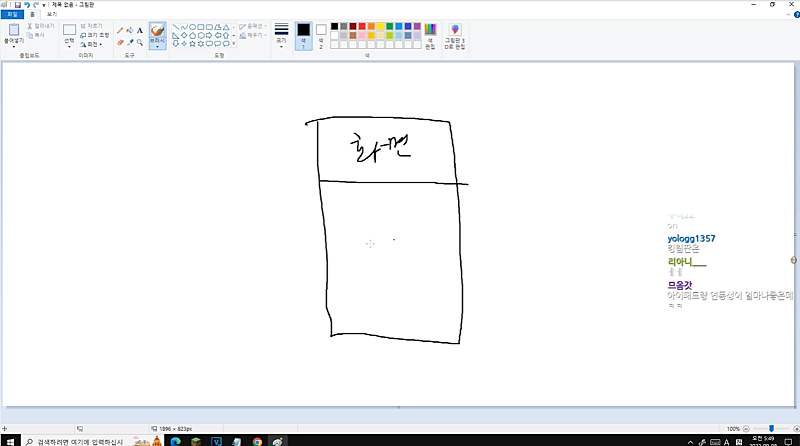Save the drawing from quick access toolbar
This screenshot has width=800, height=446.
click(x=17, y=5)
